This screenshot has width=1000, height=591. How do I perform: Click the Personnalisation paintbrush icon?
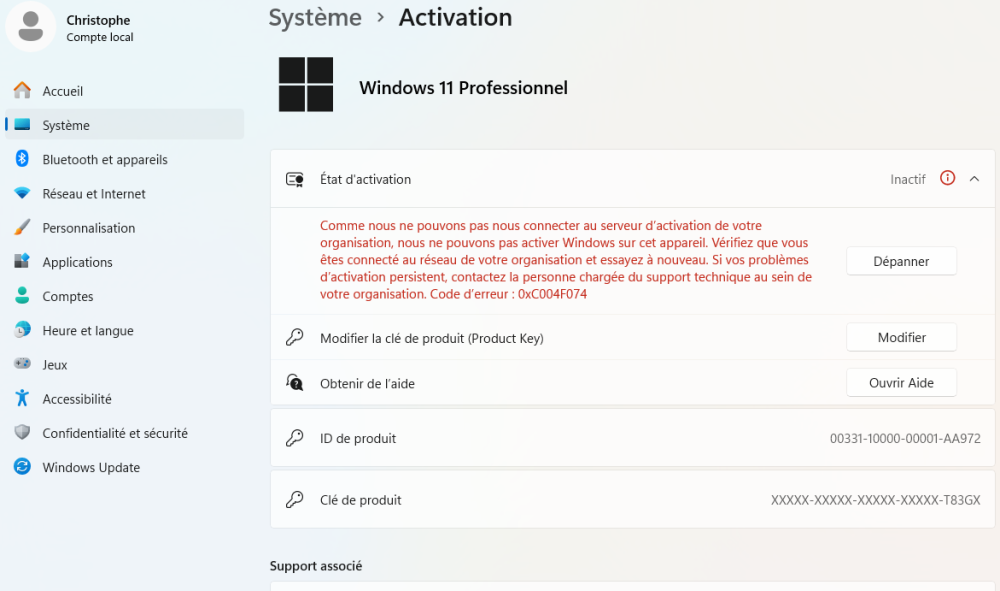(22, 228)
